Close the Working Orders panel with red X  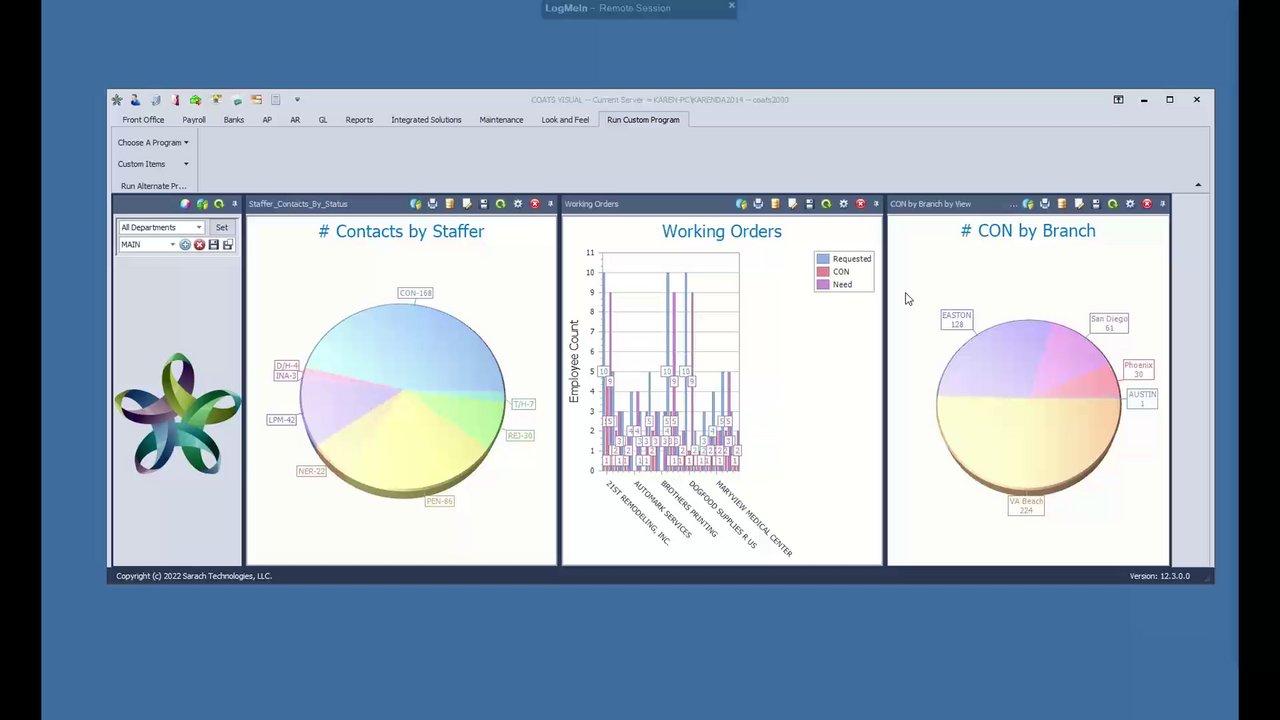(x=860, y=204)
